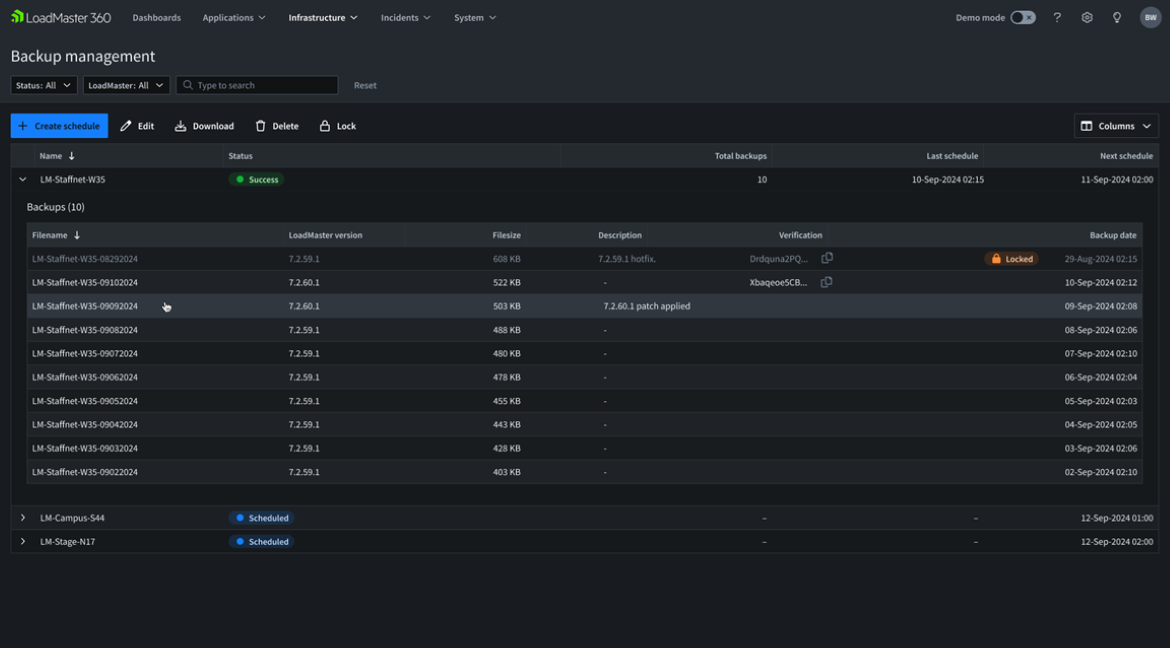Copy the Drdquna2PQ verification code

coord(827,258)
